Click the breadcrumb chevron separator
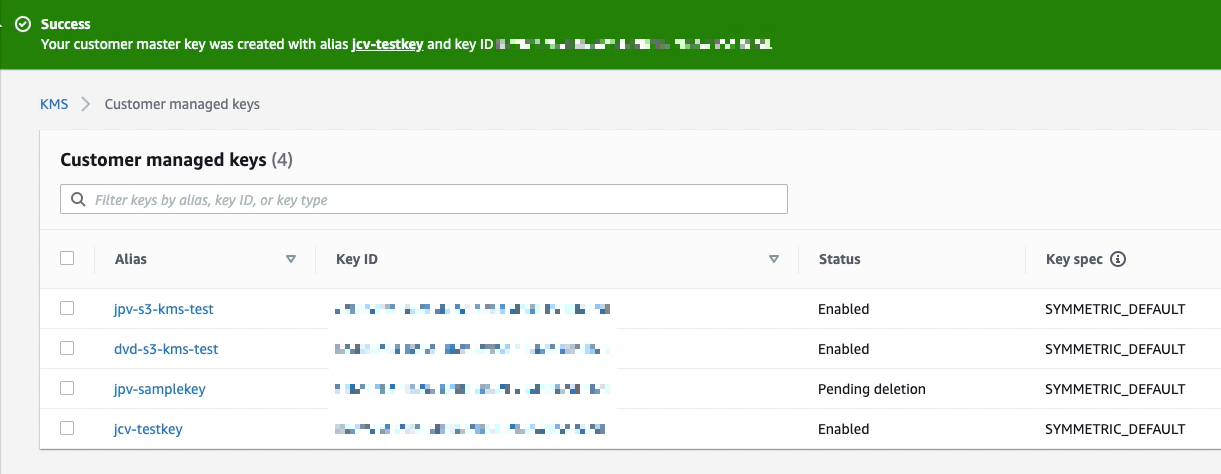The width and height of the screenshot is (1221, 474). click(86, 104)
